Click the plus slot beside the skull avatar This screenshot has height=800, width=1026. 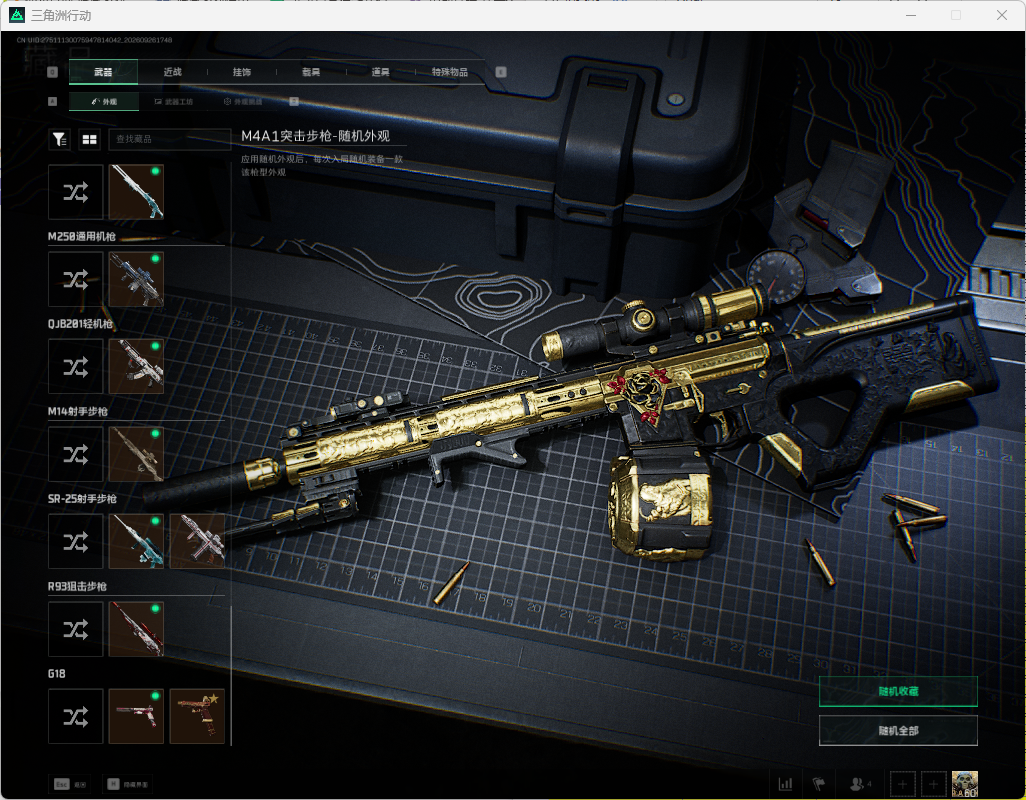(934, 784)
